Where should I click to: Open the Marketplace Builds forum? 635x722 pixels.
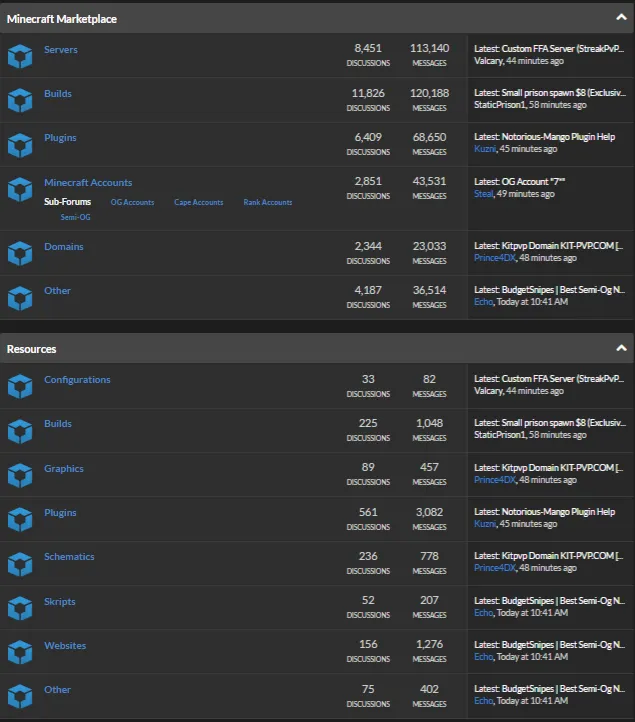coord(58,93)
